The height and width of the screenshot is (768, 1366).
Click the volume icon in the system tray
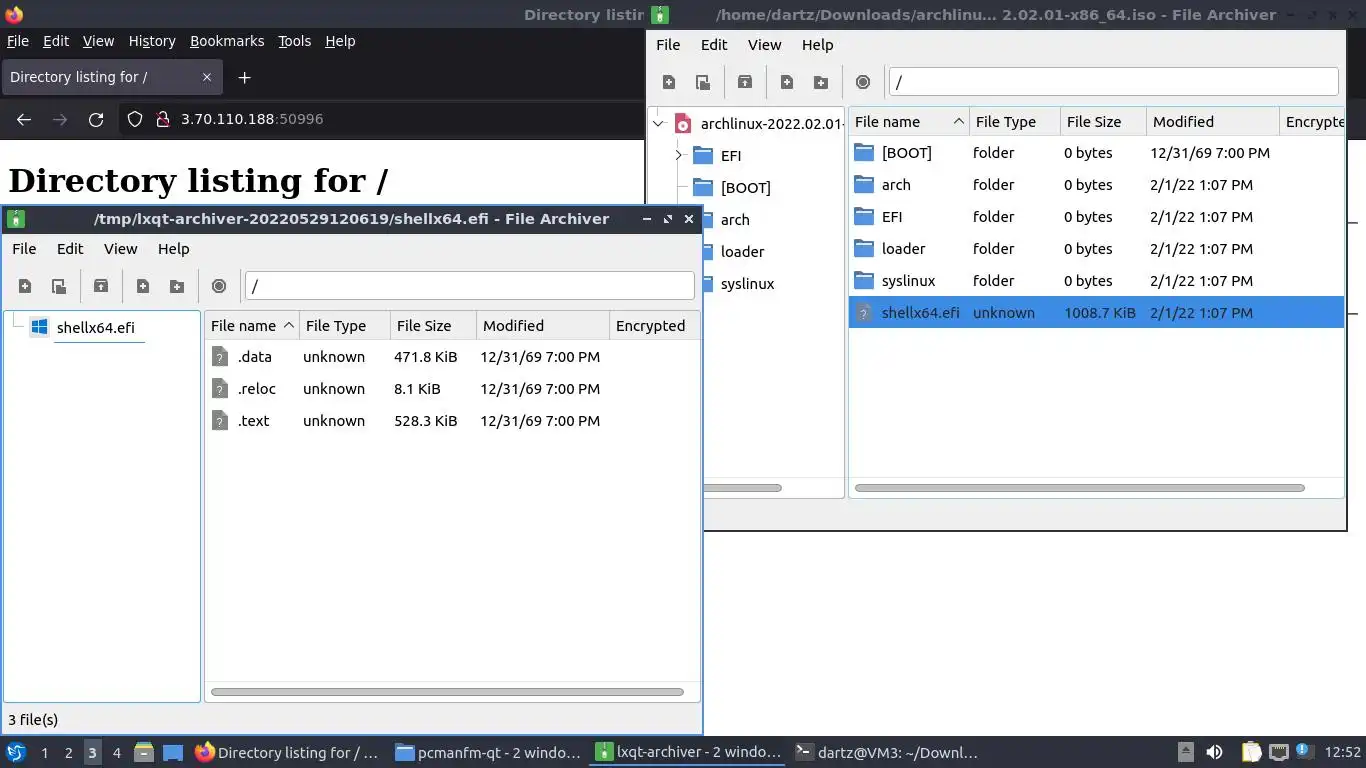pyautogui.click(x=1214, y=752)
